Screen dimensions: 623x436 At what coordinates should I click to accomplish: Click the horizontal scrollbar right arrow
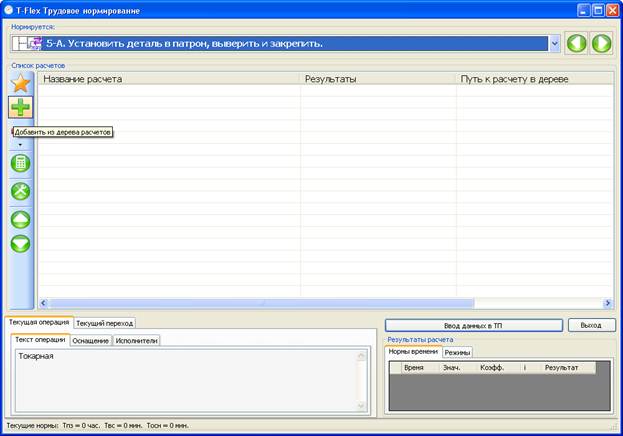[x=608, y=303]
